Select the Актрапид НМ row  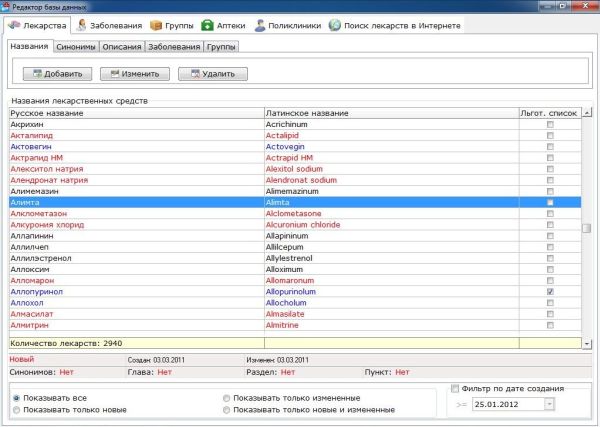295,158
